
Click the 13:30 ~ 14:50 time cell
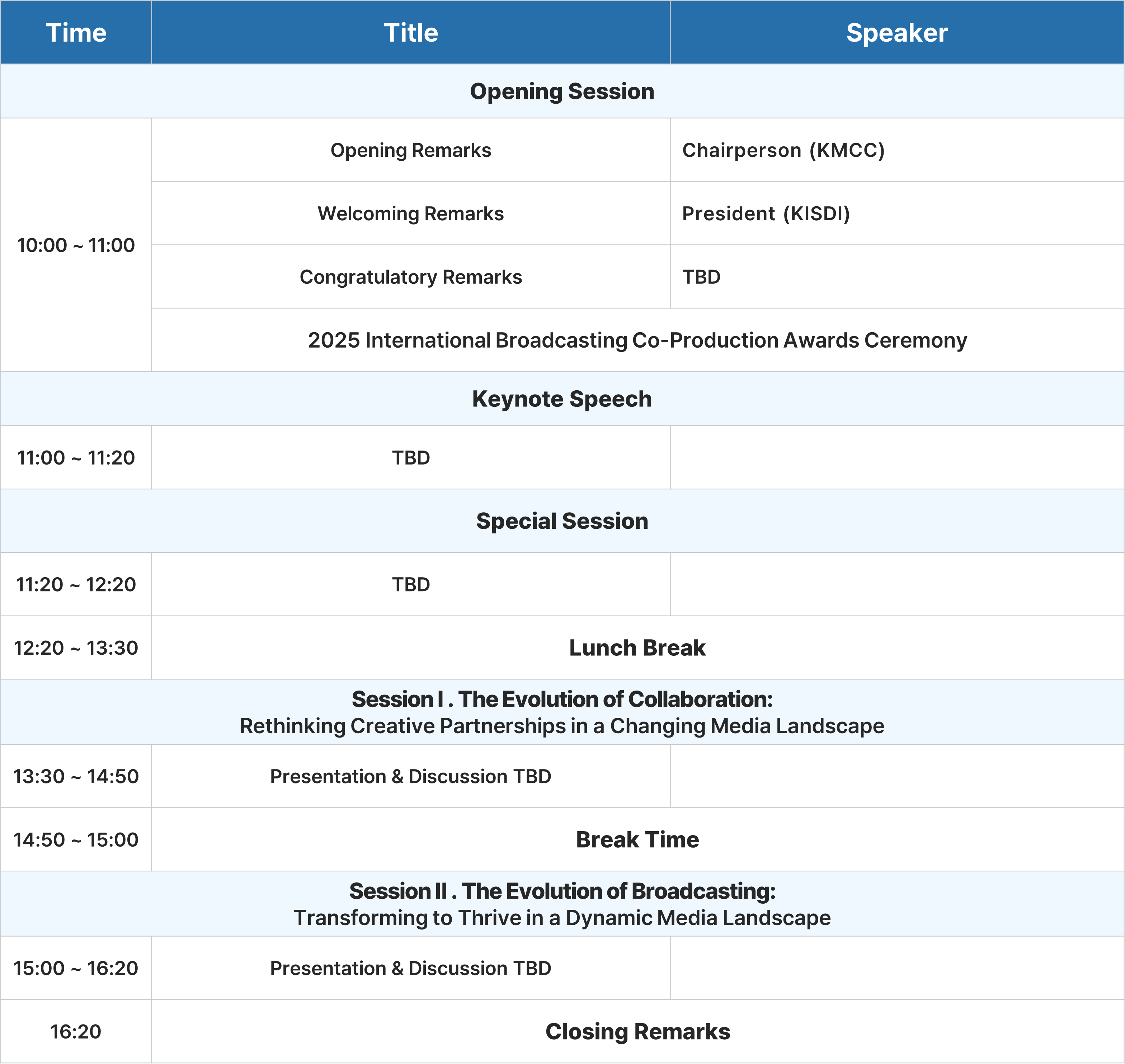pyautogui.click(x=76, y=776)
